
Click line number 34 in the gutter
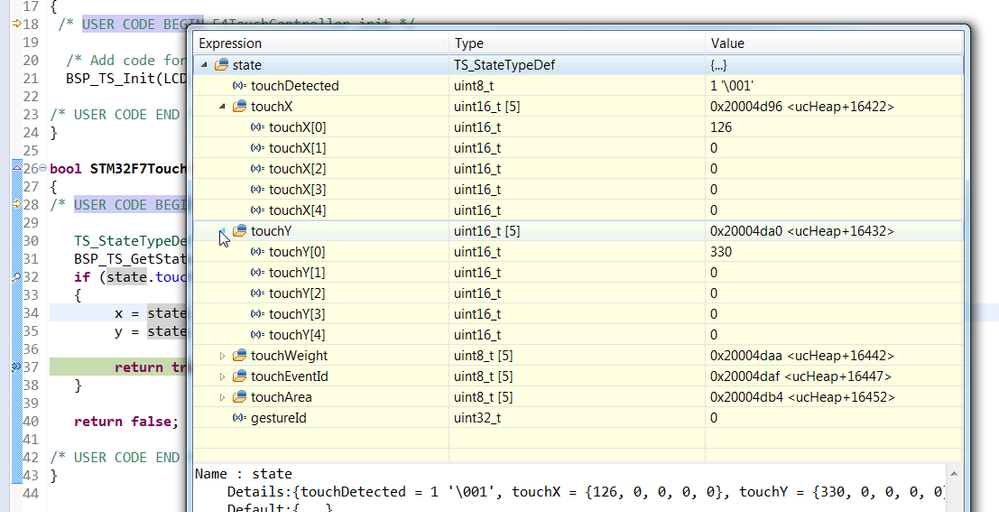click(x=31, y=313)
